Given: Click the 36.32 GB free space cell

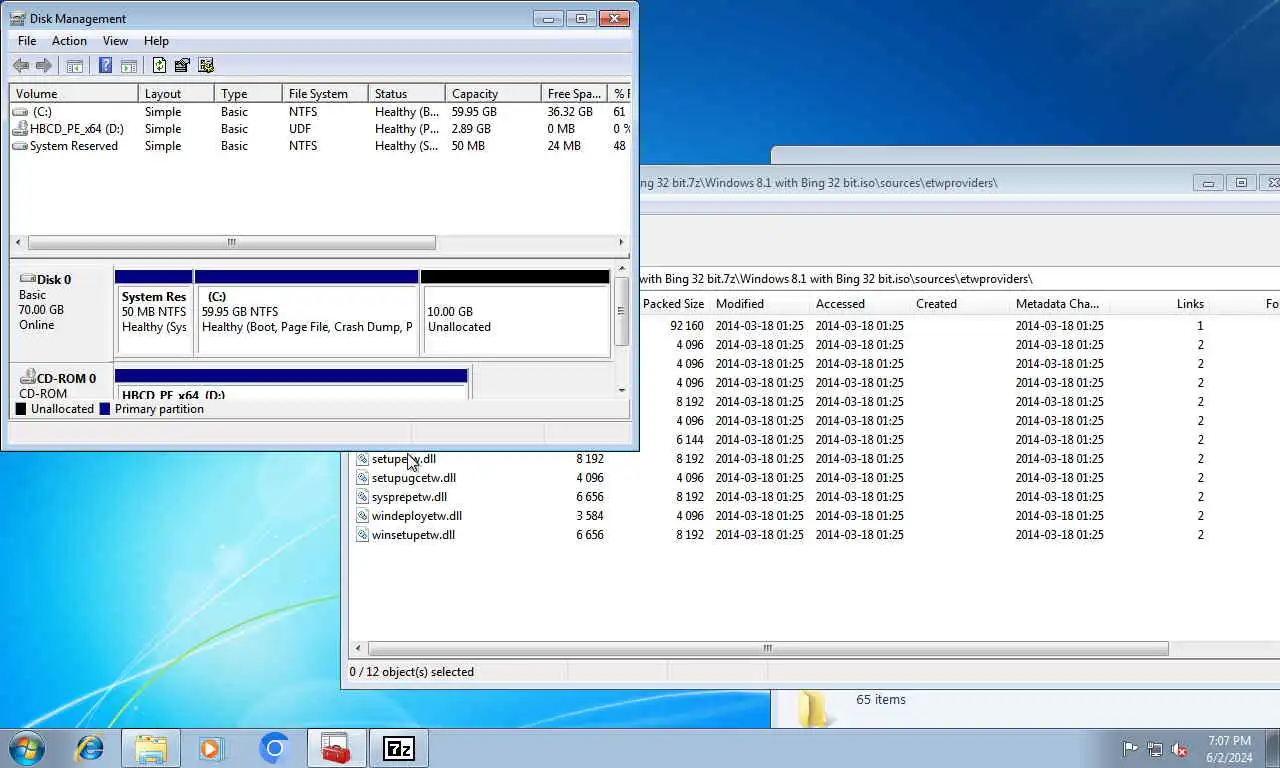Looking at the screenshot, I should coord(570,112).
